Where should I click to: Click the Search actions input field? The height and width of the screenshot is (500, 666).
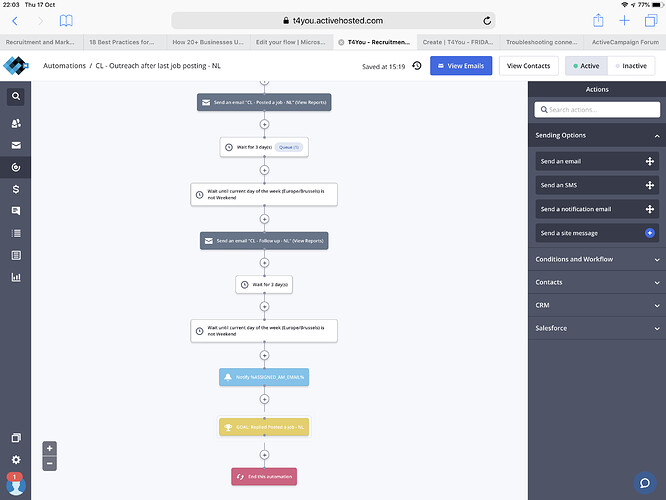(596, 110)
